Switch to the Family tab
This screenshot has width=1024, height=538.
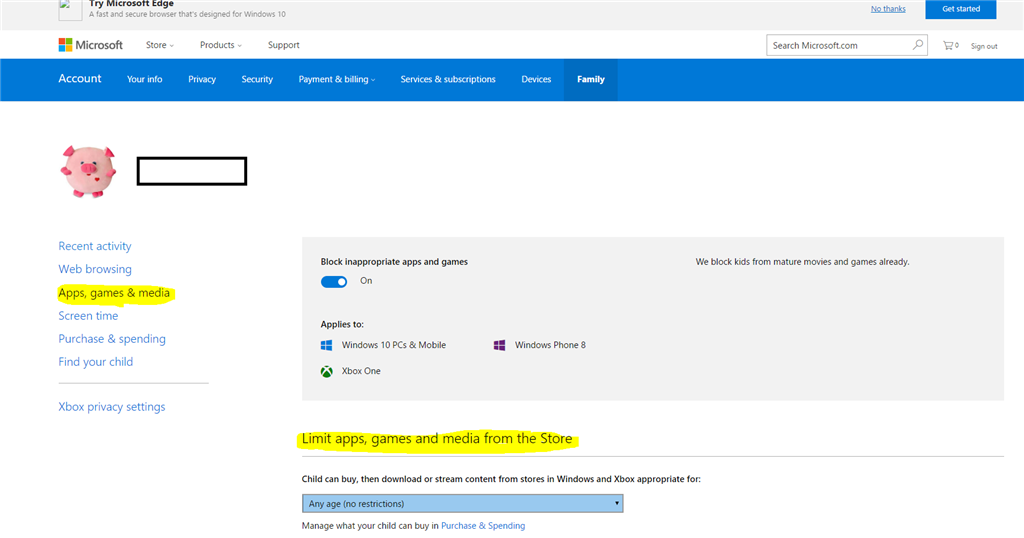click(x=590, y=80)
